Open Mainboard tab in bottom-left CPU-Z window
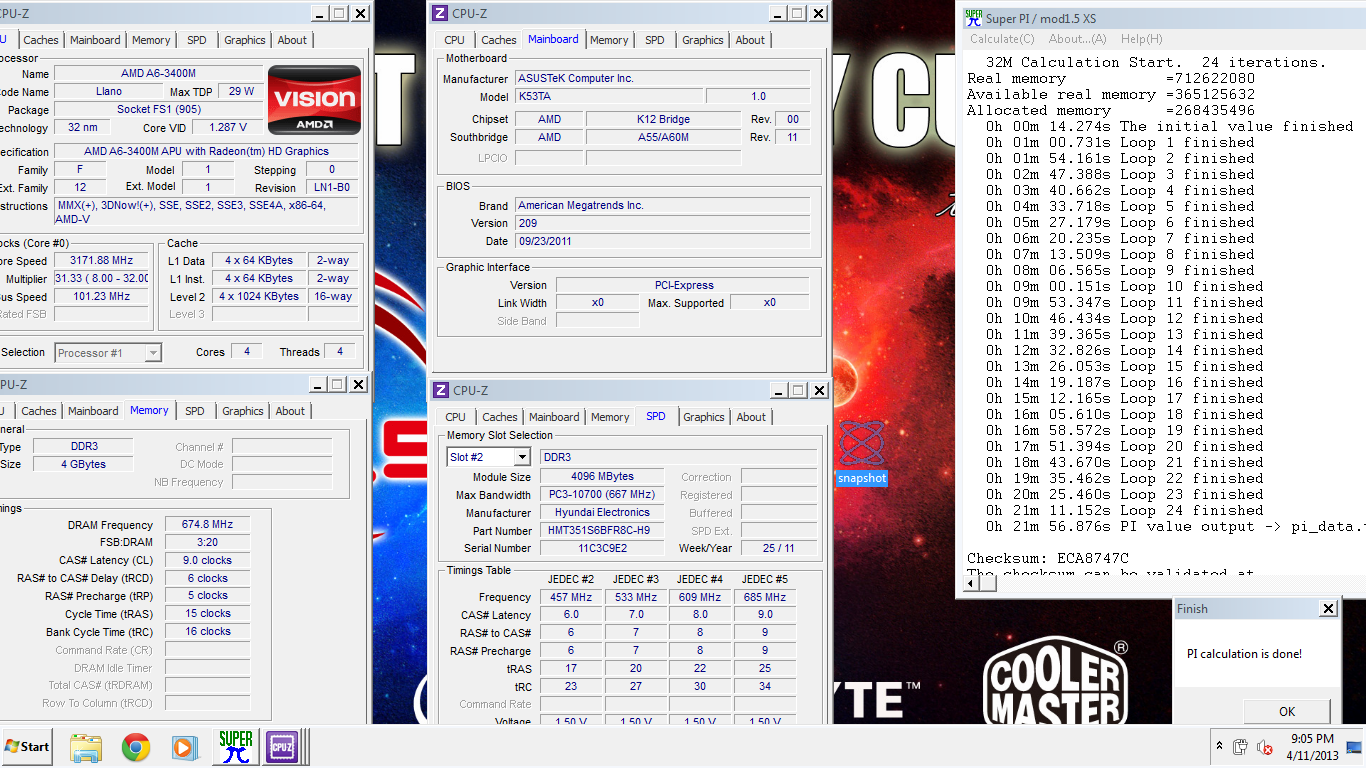This screenshot has height=768, width=1366. pos(93,411)
